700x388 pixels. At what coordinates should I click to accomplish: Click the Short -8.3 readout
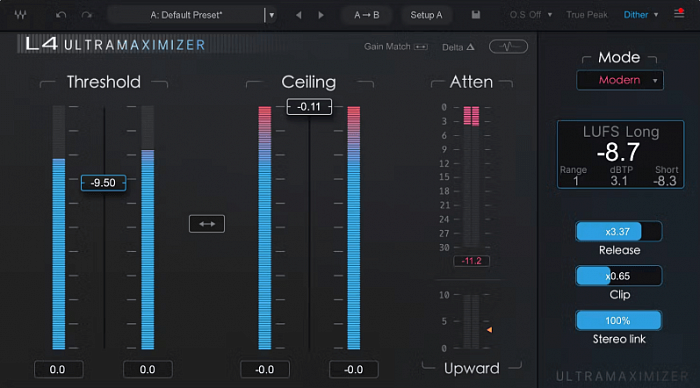point(666,176)
